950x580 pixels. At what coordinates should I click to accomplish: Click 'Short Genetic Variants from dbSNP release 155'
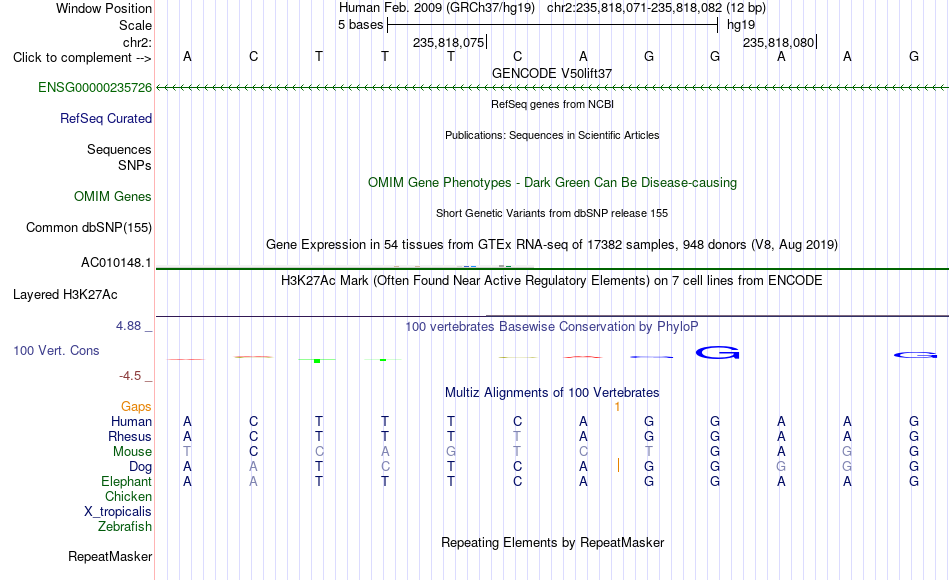pyautogui.click(x=552, y=213)
